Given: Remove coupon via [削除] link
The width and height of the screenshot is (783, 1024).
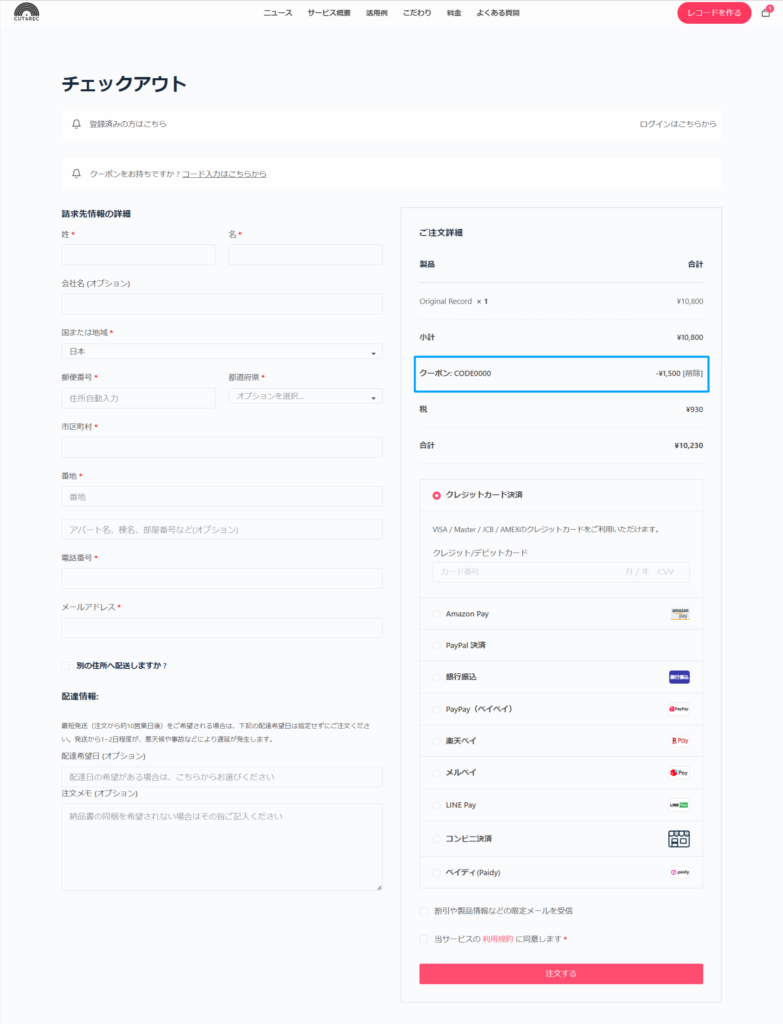Looking at the screenshot, I should 693,373.
